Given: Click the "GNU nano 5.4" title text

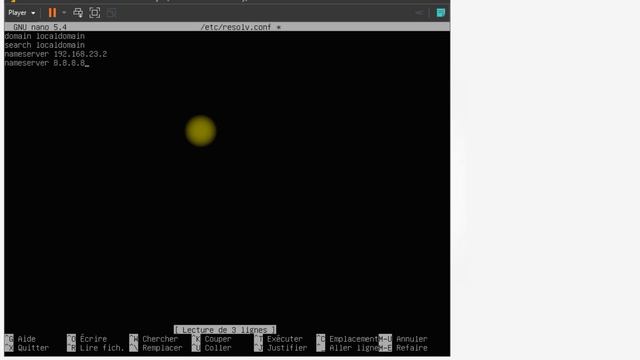Looking at the screenshot, I should 40,27.
